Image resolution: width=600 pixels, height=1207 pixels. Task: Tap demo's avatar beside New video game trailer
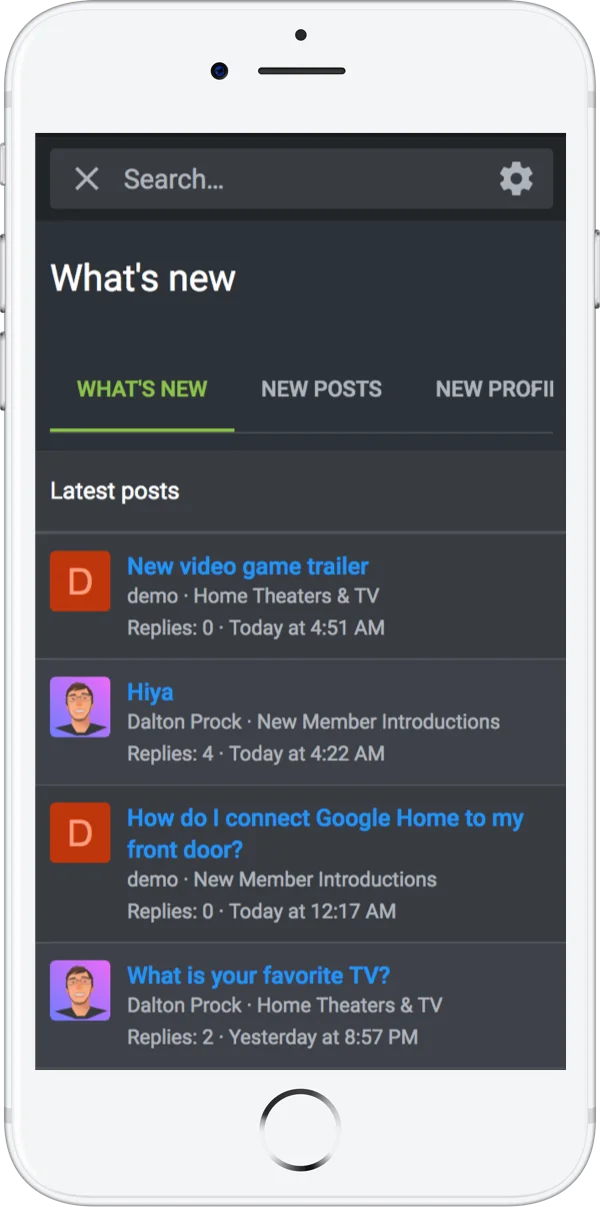(x=80, y=581)
